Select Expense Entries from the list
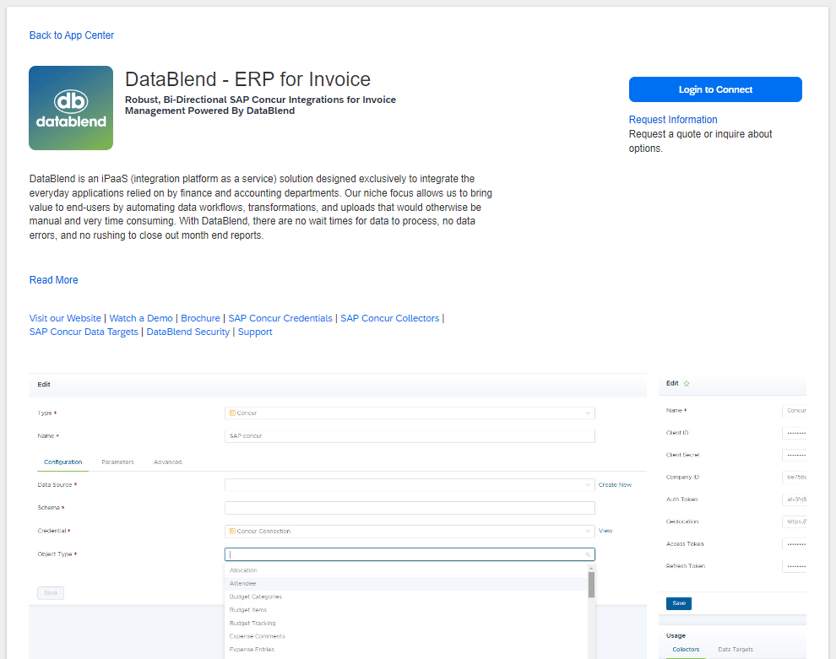Image resolution: width=836 pixels, height=659 pixels. coord(406,650)
